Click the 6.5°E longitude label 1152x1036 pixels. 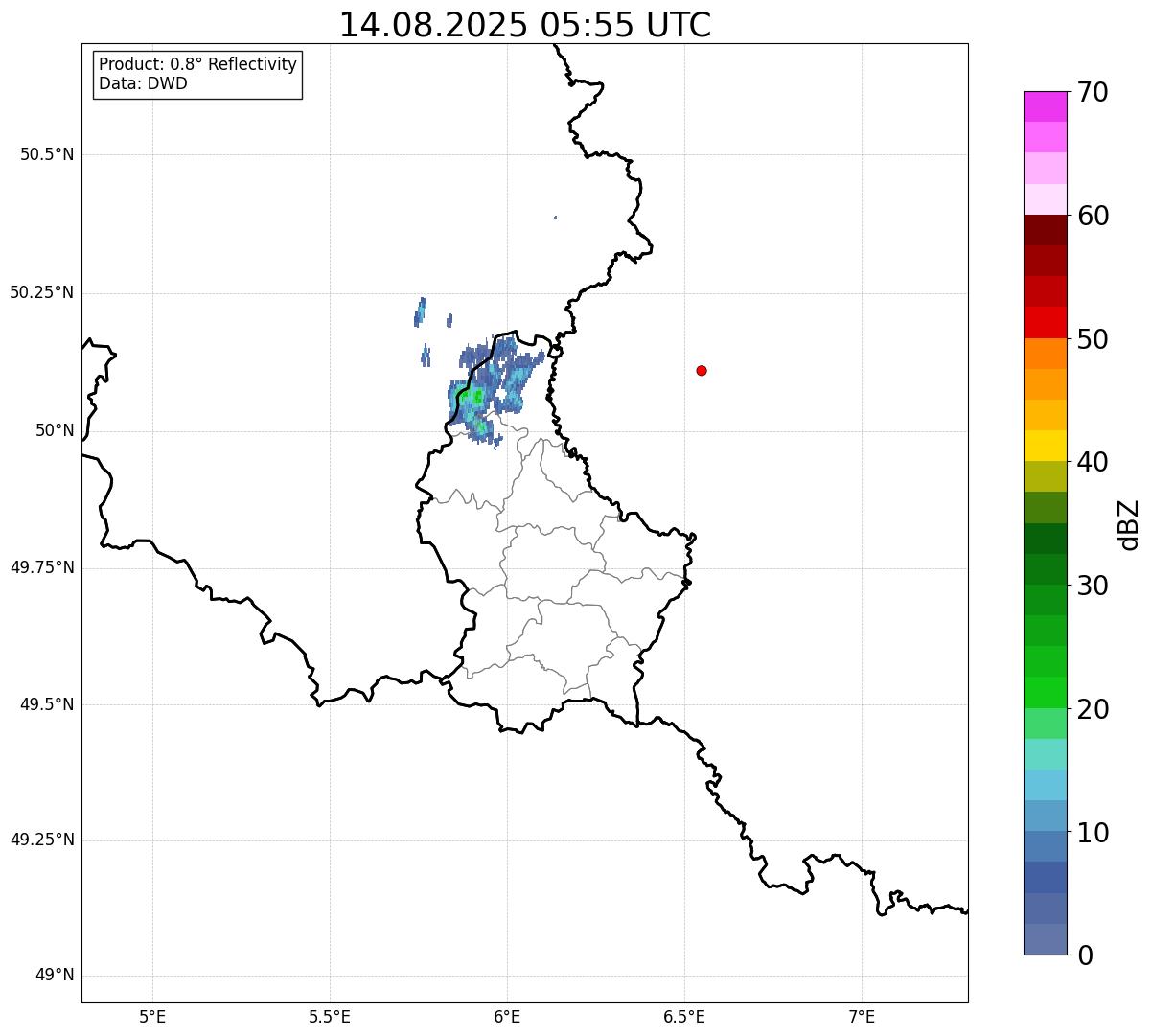684,1017
